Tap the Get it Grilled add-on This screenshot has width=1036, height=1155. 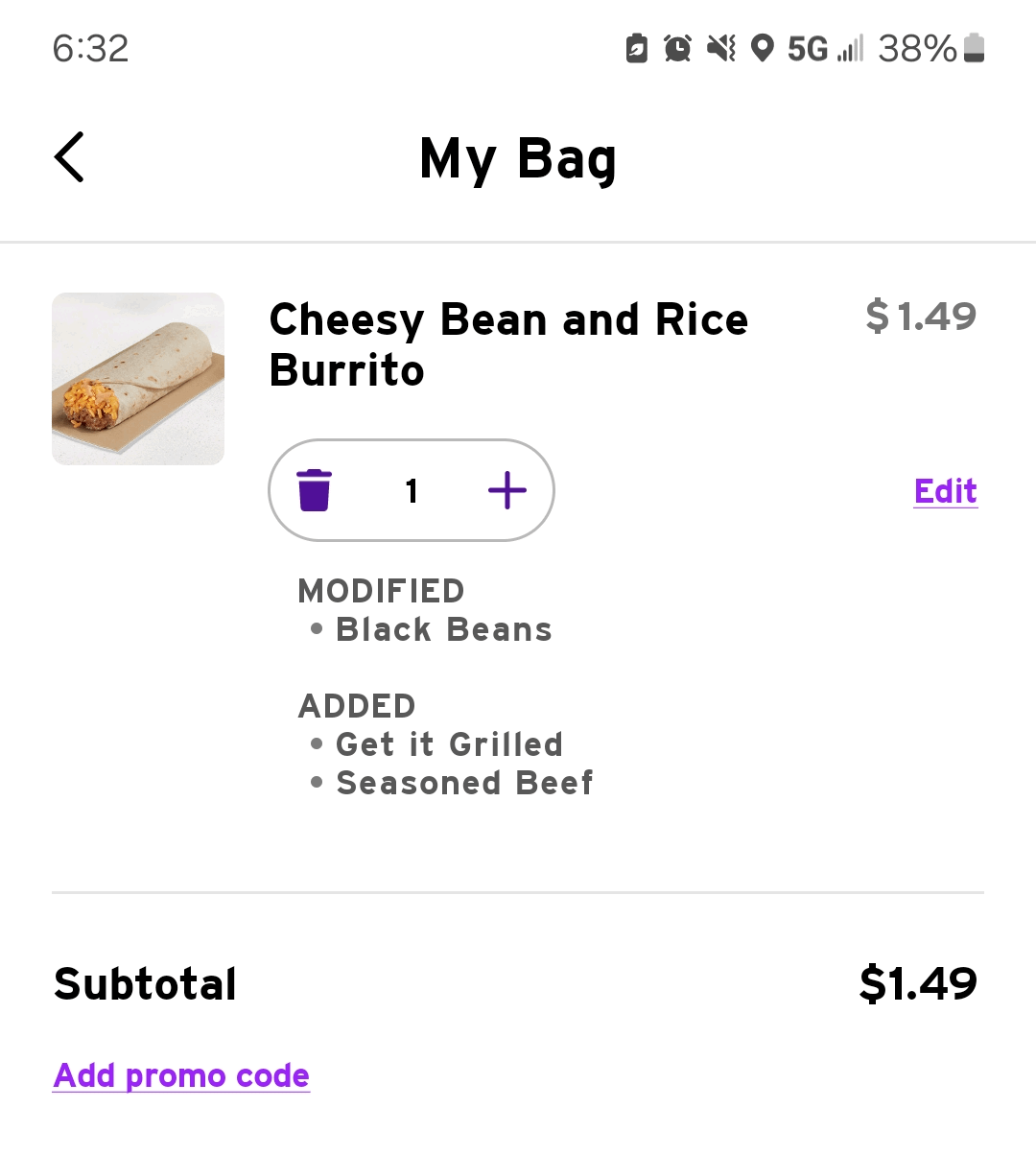coord(449,744)
